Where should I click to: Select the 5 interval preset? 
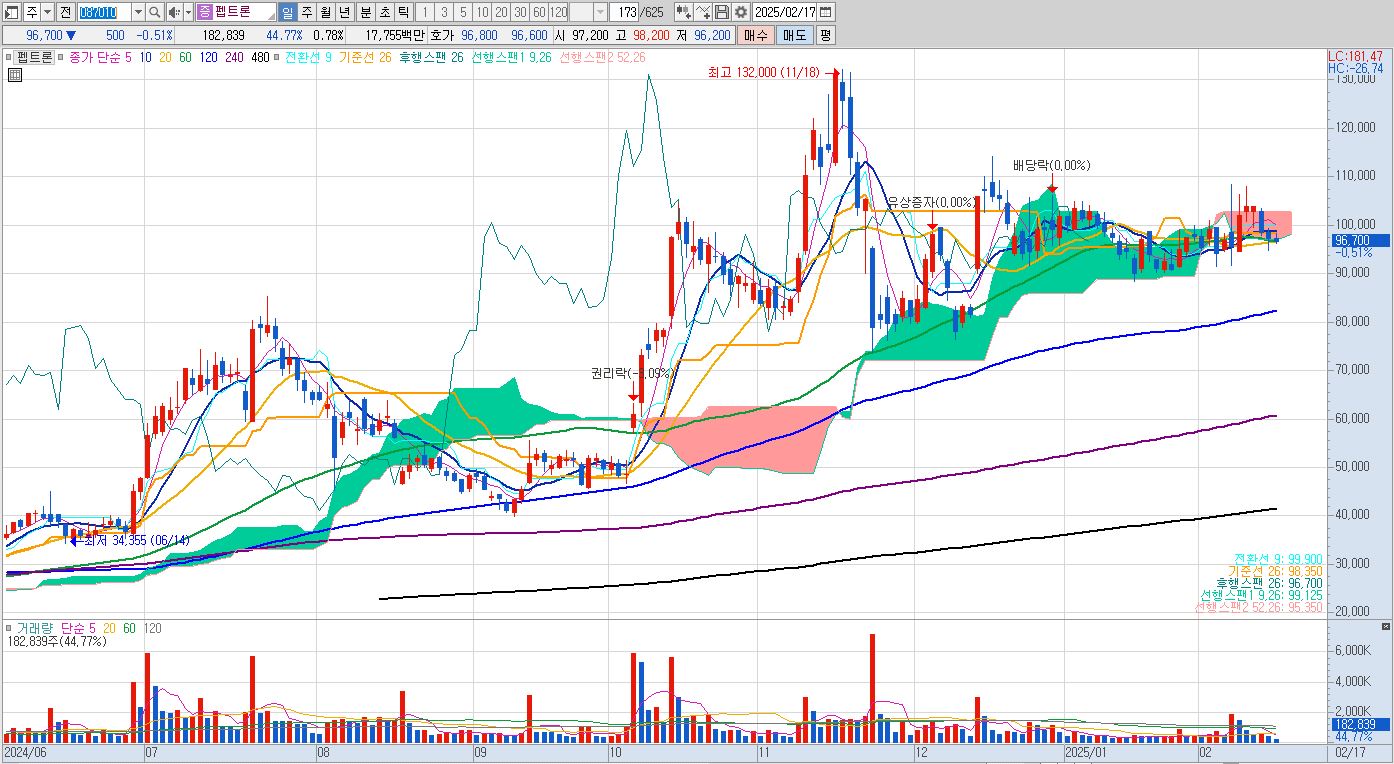click(x=463, y=12)
